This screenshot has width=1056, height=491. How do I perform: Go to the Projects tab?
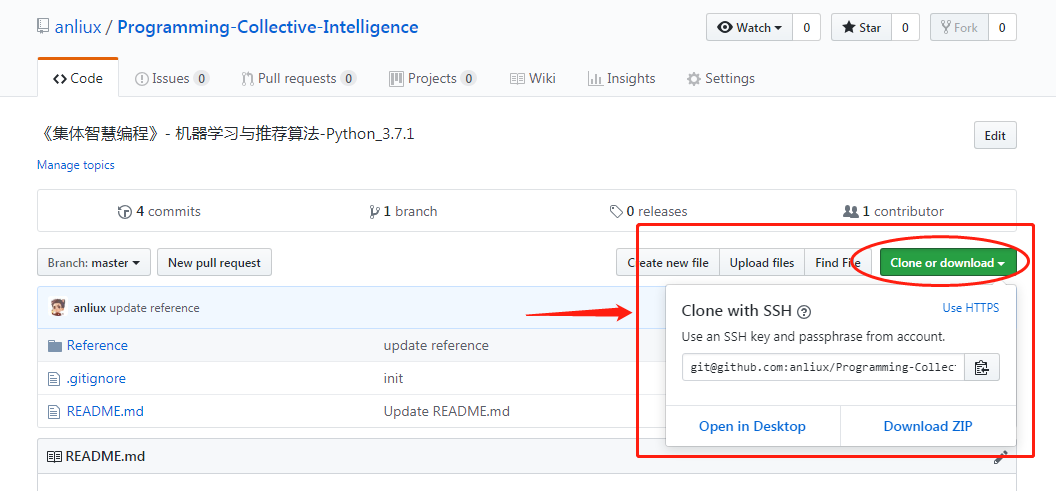(432, 78)
